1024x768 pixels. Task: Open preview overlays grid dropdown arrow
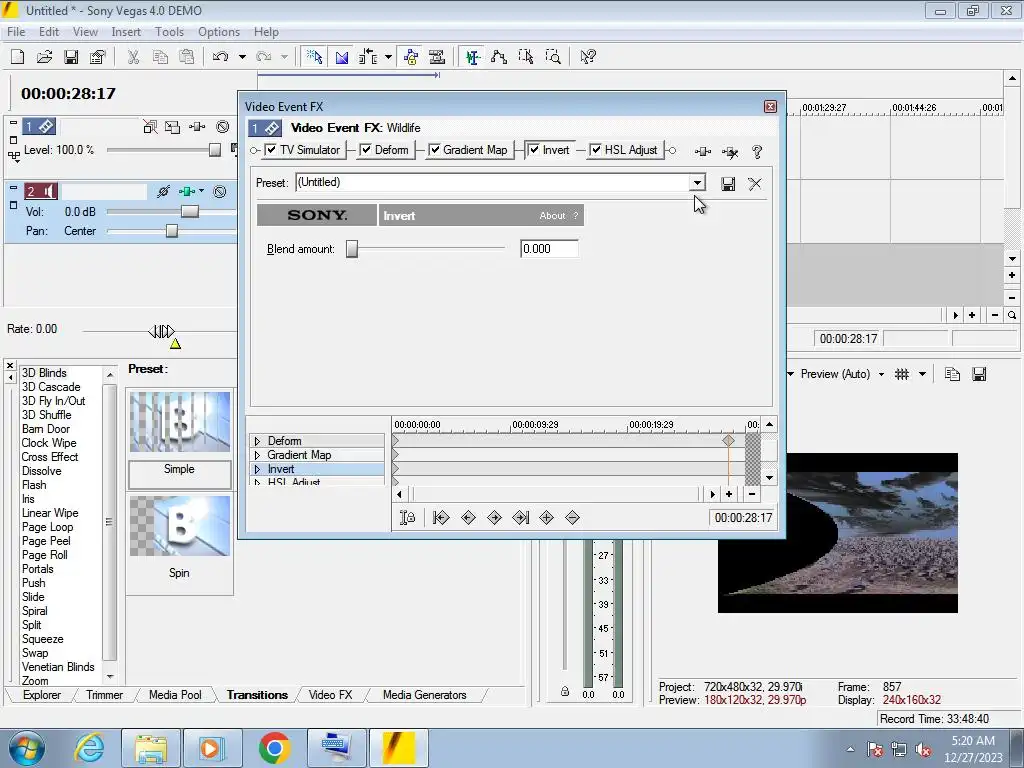[922, 374]
